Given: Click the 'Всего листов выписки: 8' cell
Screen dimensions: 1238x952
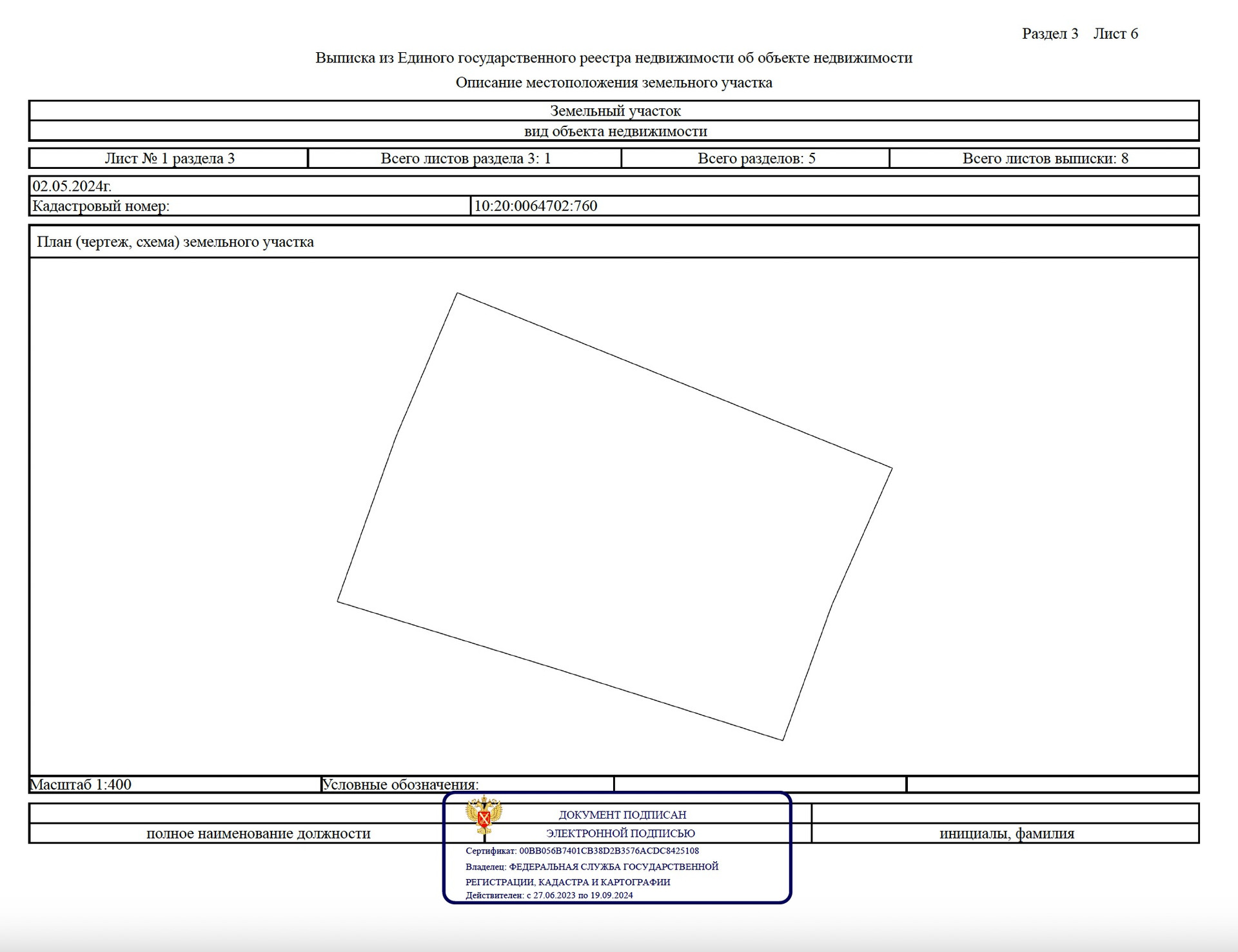Looking at the screenshot, I should (1045, 159).
